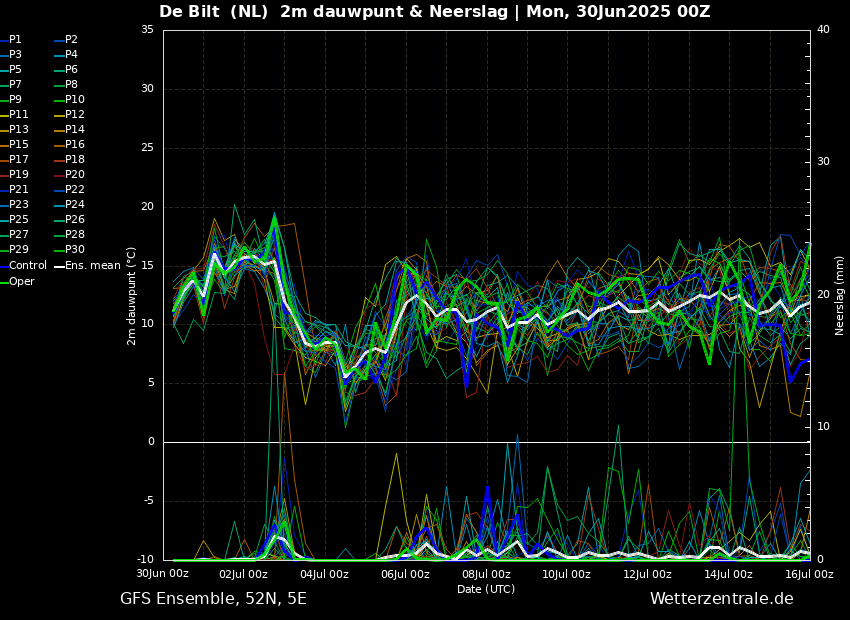Click the 16Jul 00z date tick
The image size is (850, 620).
[809, 574]
